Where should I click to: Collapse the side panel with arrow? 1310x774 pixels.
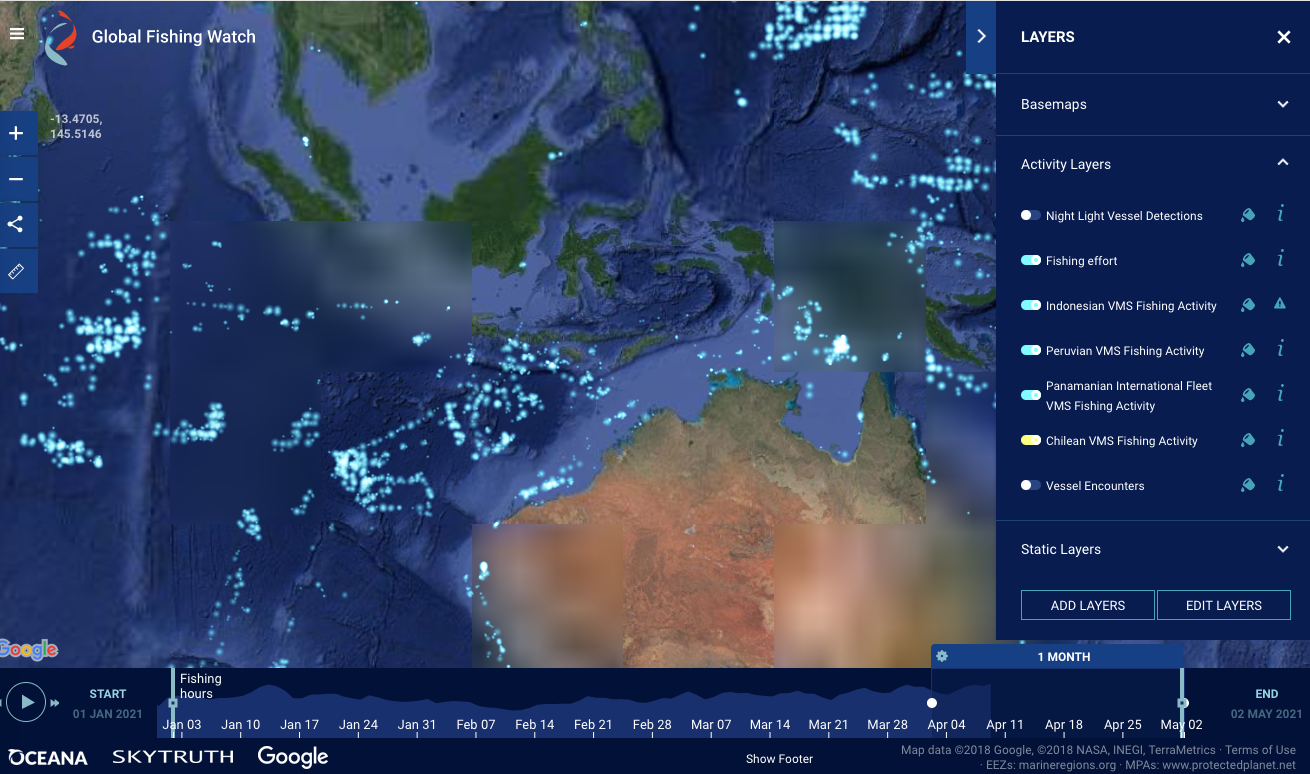(981, 36)
